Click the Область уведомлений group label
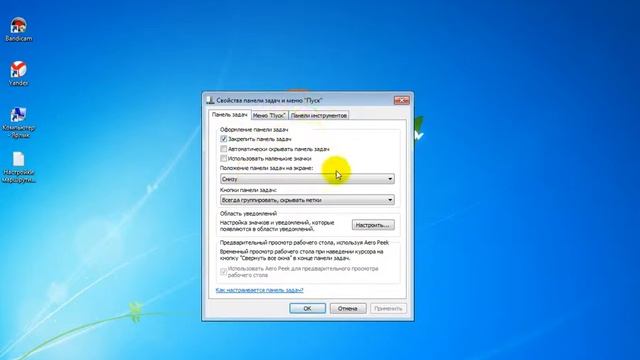 point(248,213)
